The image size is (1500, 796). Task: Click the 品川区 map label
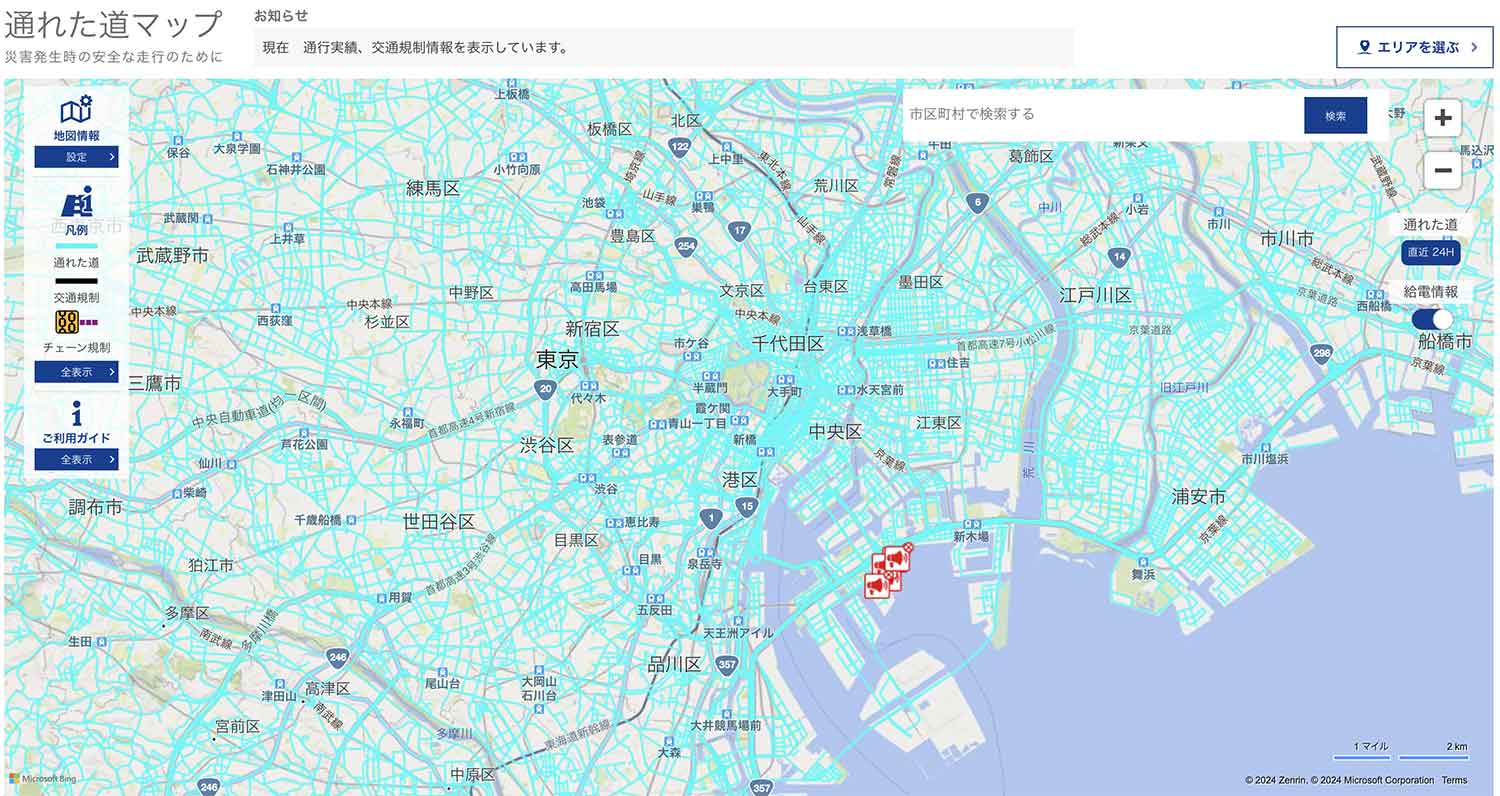[675, 664]
